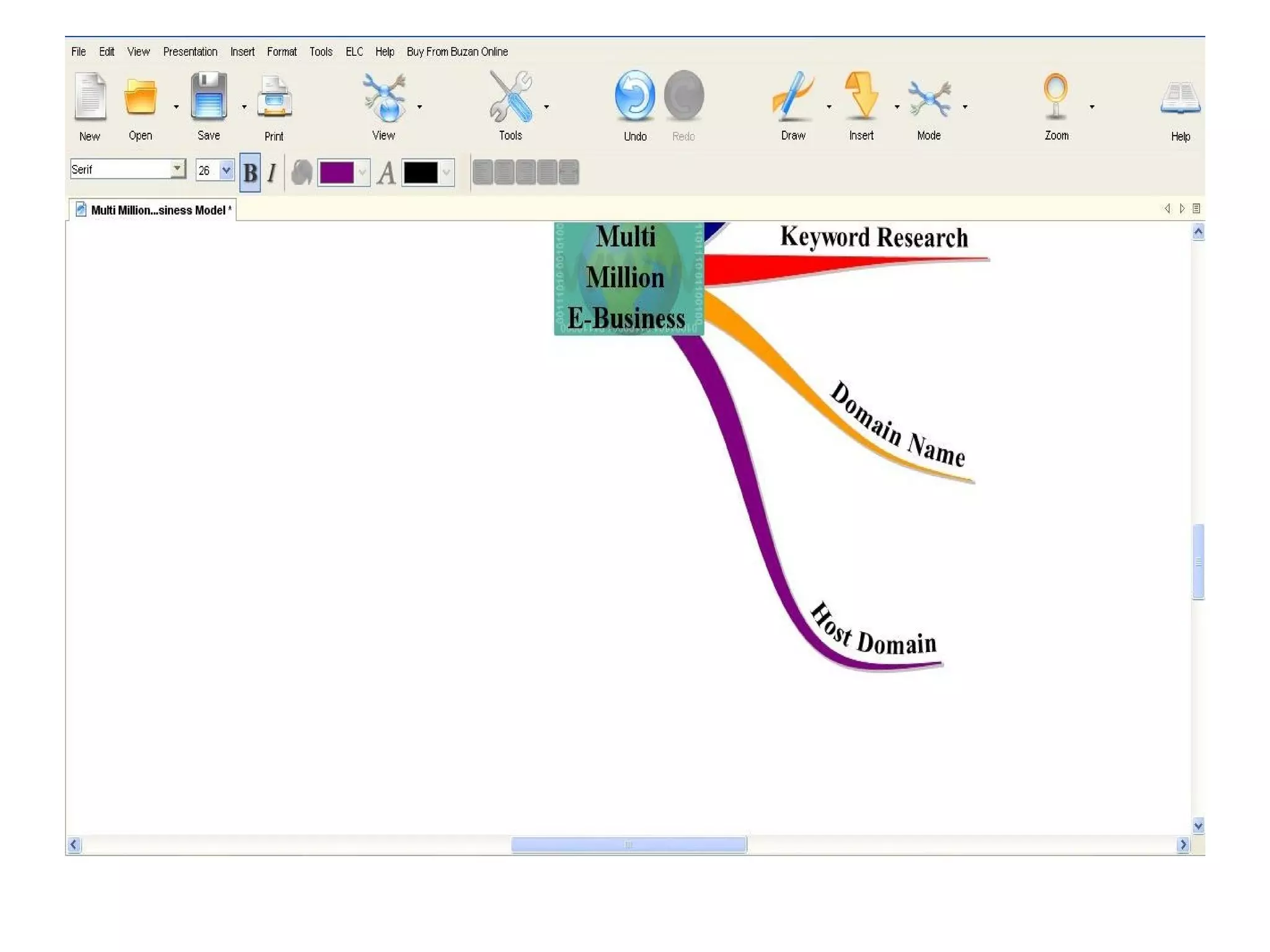Click the Save floppy disk icon
Screen dimensions: 1270x952
[208, 96]
